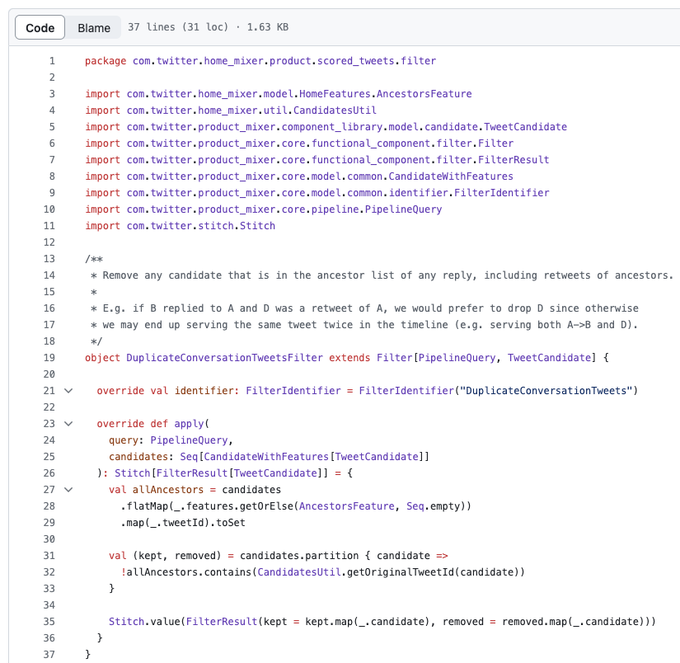Screen dimensions: 680x663
Task: Click the "Remove any candidate" comment line
Action: click(x=382, y=275)
